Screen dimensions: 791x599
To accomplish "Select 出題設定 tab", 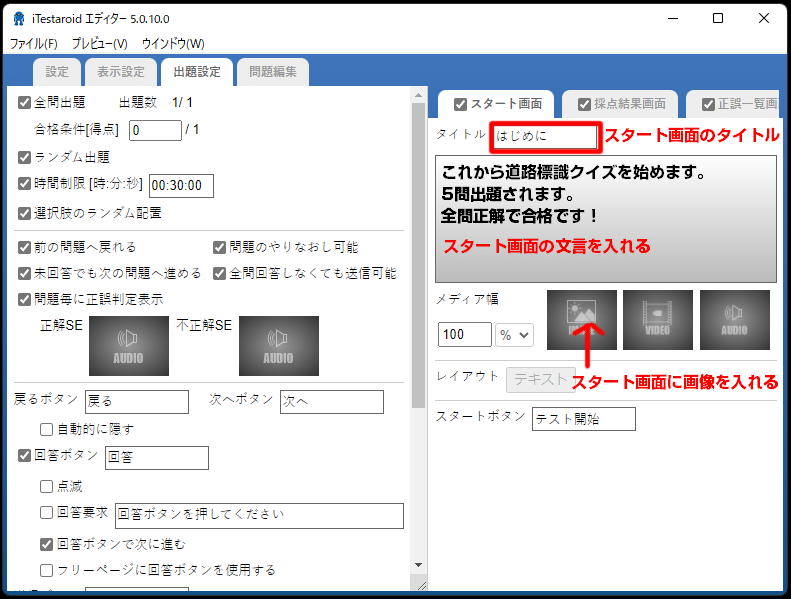I will click(x=197, y=72).
